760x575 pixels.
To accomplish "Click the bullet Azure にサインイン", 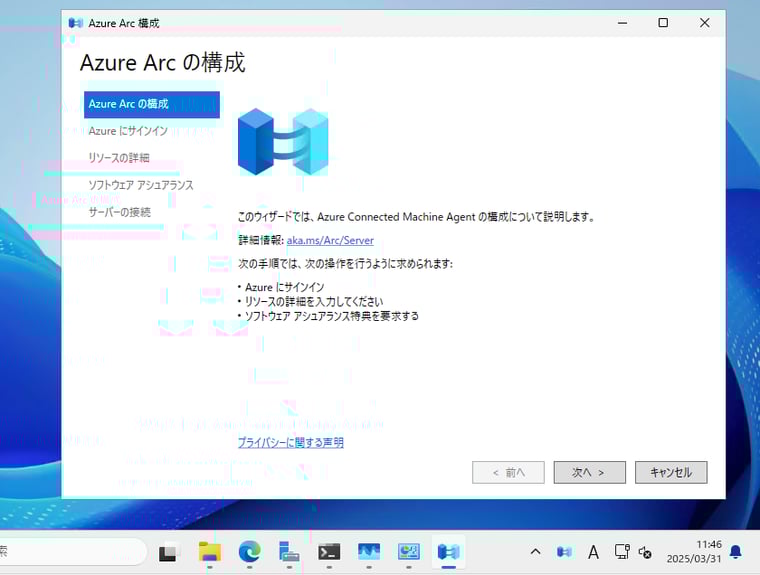I will (285, 287).
